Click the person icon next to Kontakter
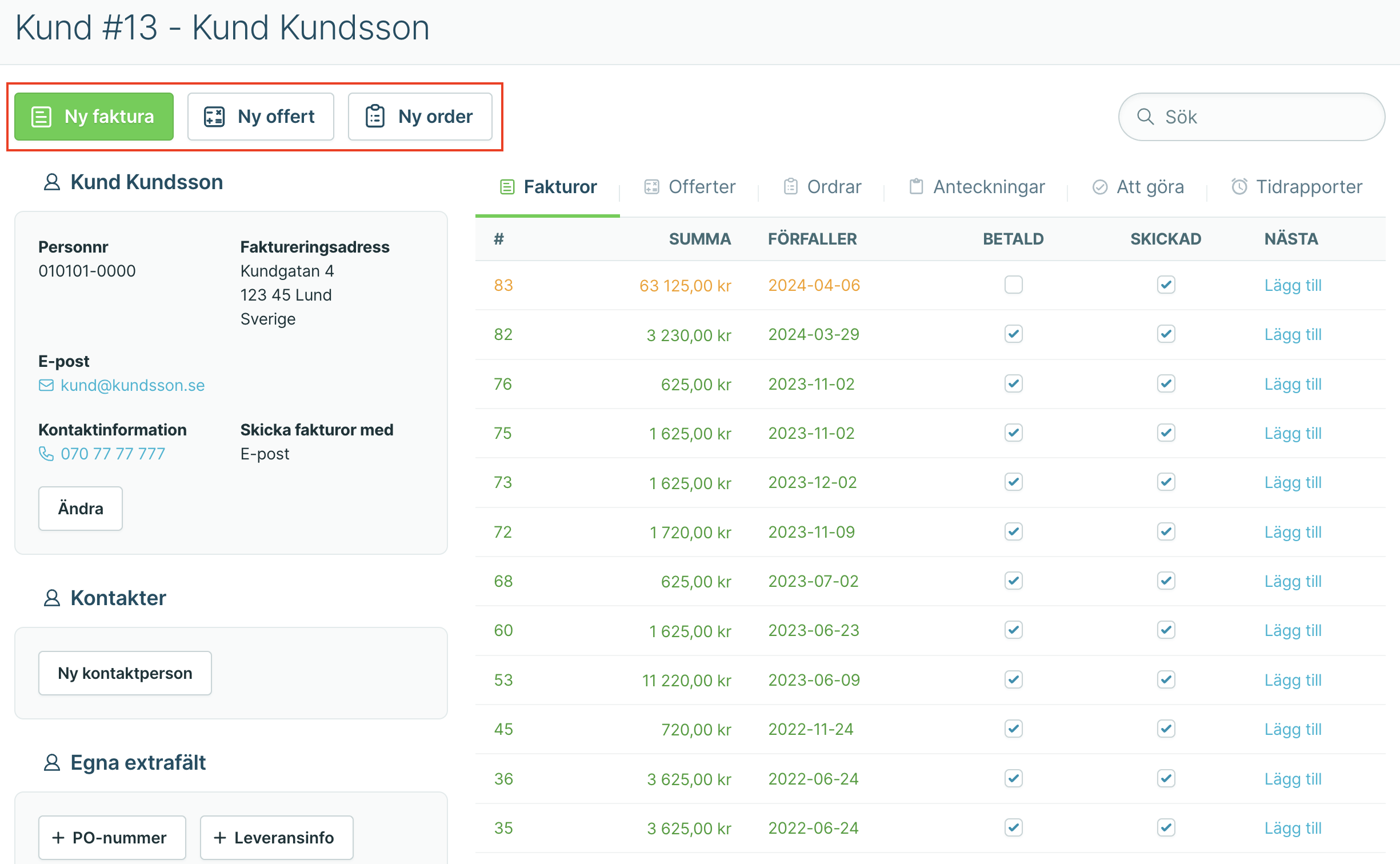This screenshot has width=1400, height=864. pyautogui.click(x=52, y=598)
